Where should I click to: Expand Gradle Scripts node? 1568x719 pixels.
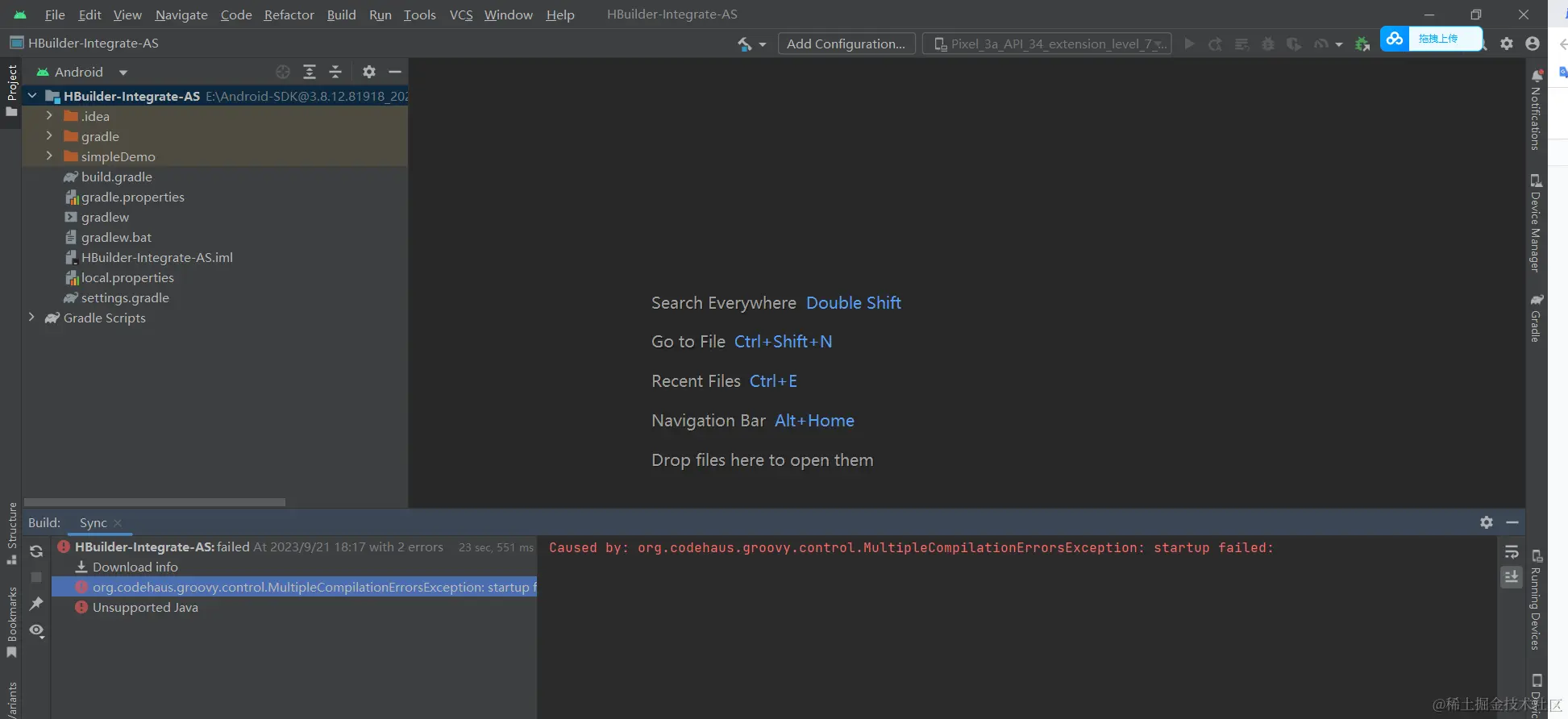(31, 318)
